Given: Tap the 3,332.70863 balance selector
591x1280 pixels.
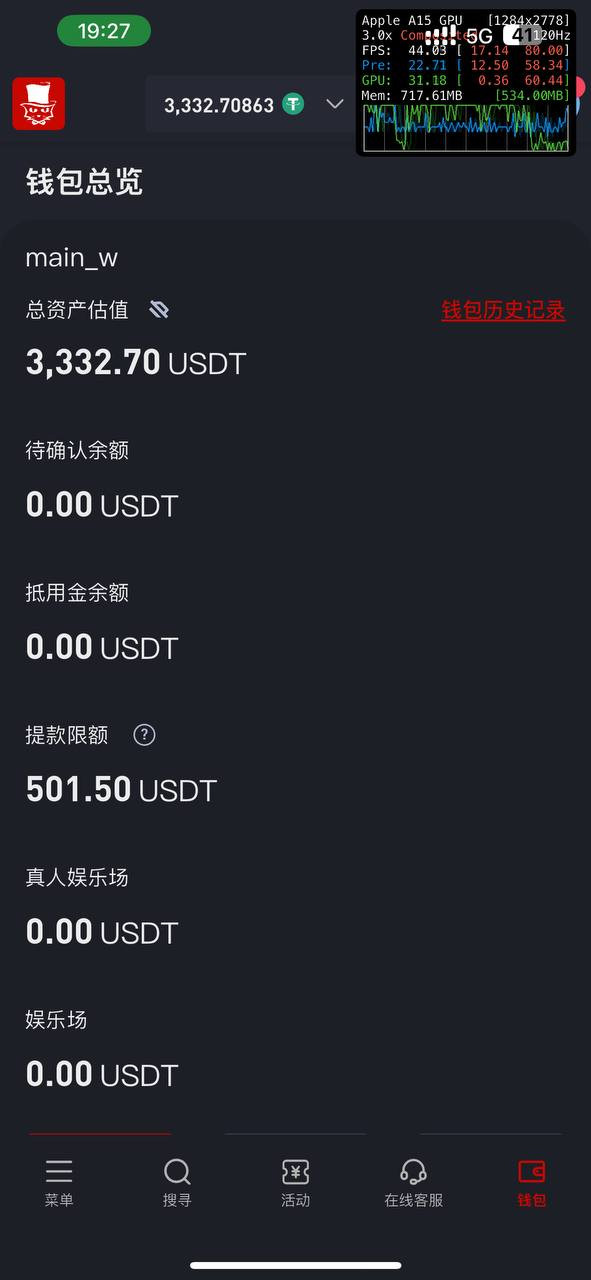Looking at the screenshot, I should pyautogui.click(x=251, y=104).
